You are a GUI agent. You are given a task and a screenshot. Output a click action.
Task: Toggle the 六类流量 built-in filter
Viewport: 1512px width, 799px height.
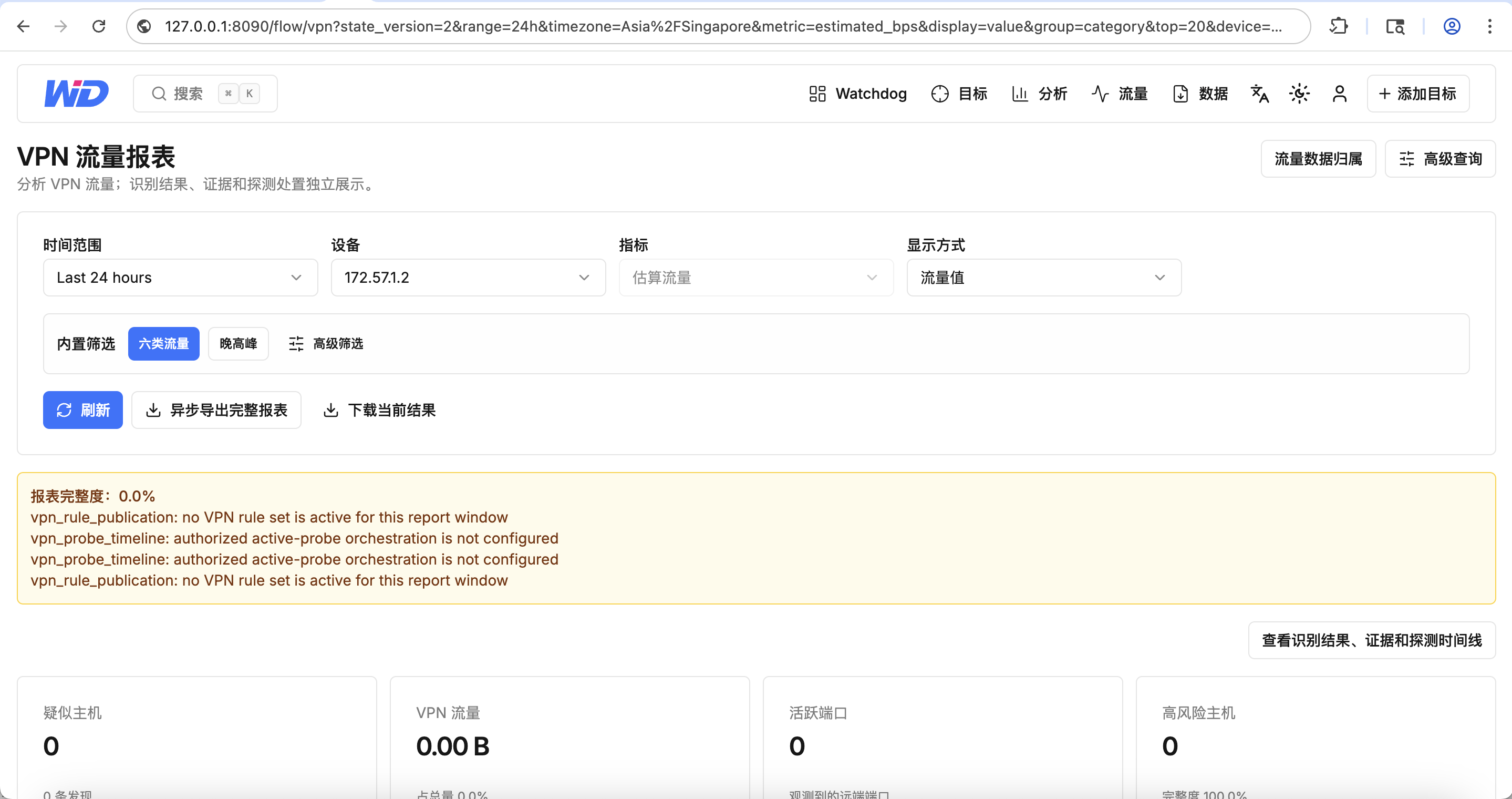coord(164,343)
